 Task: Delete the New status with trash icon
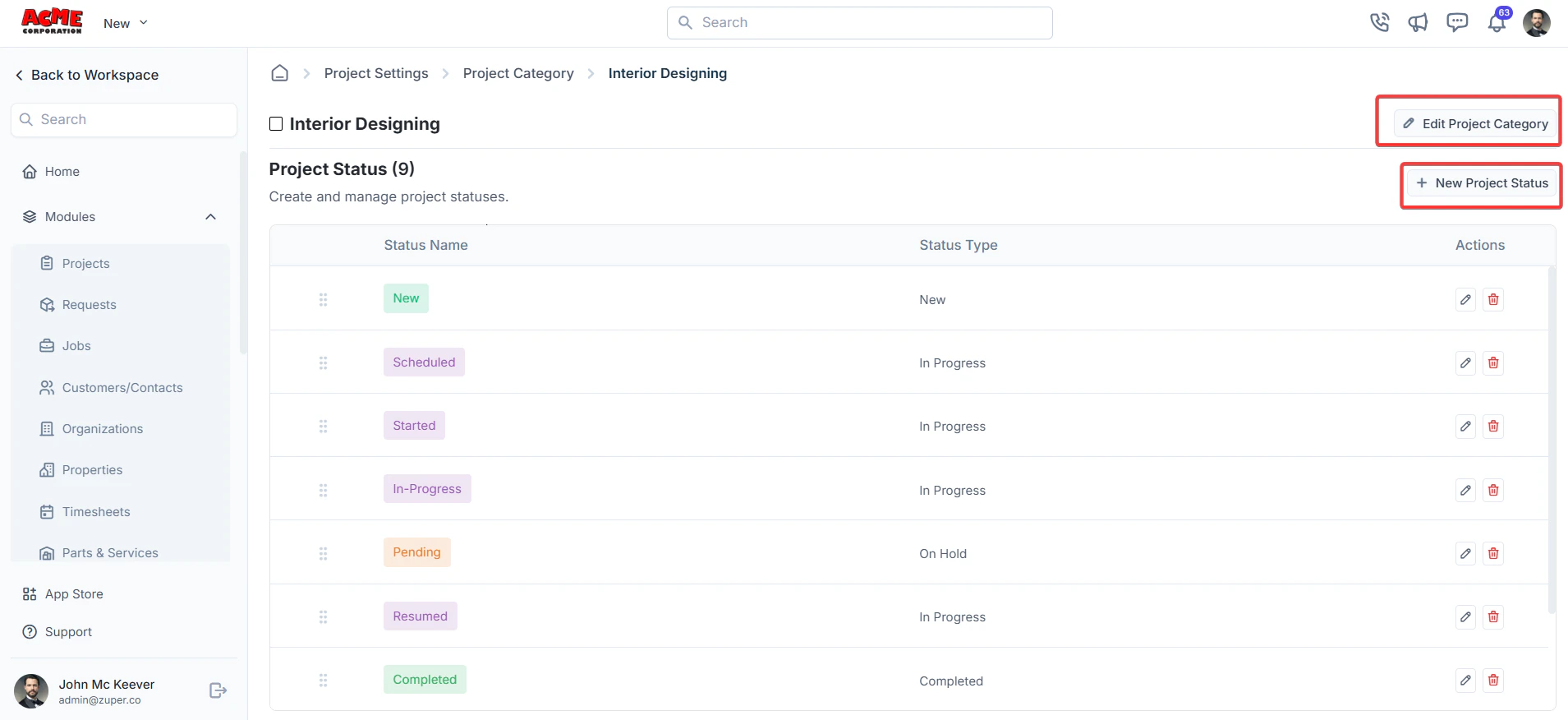click(x=1493, y=299)
